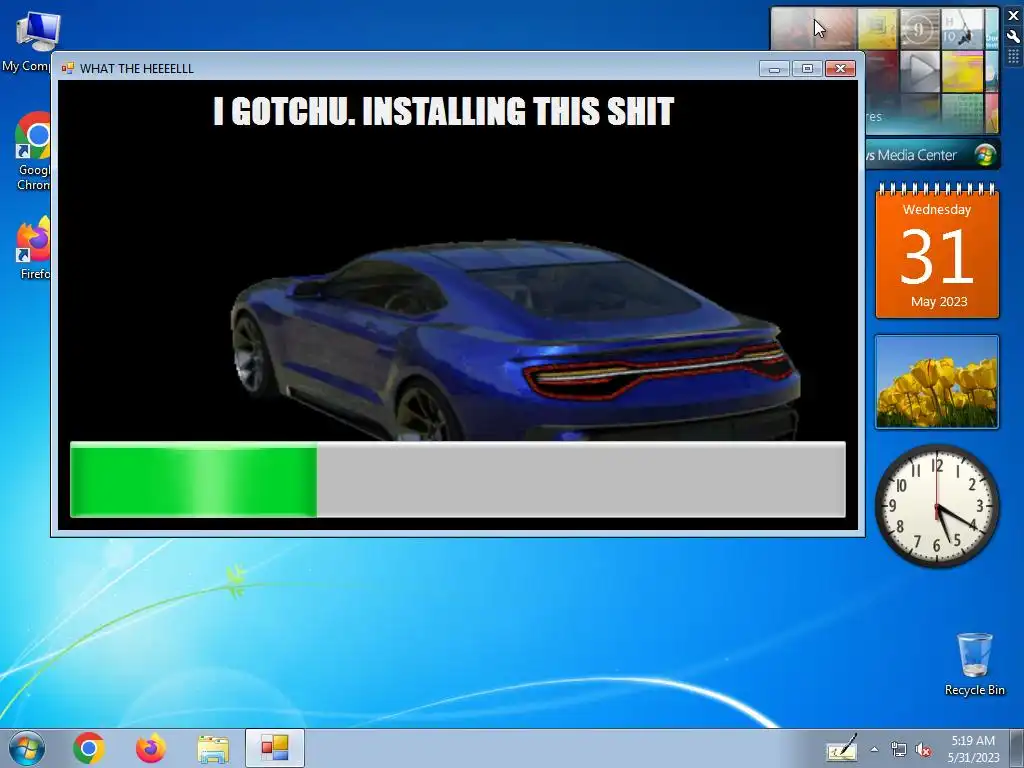Close the Media Center gadget with X
The width and height of the screenshot is (1024, 768).
(1014, 16)
